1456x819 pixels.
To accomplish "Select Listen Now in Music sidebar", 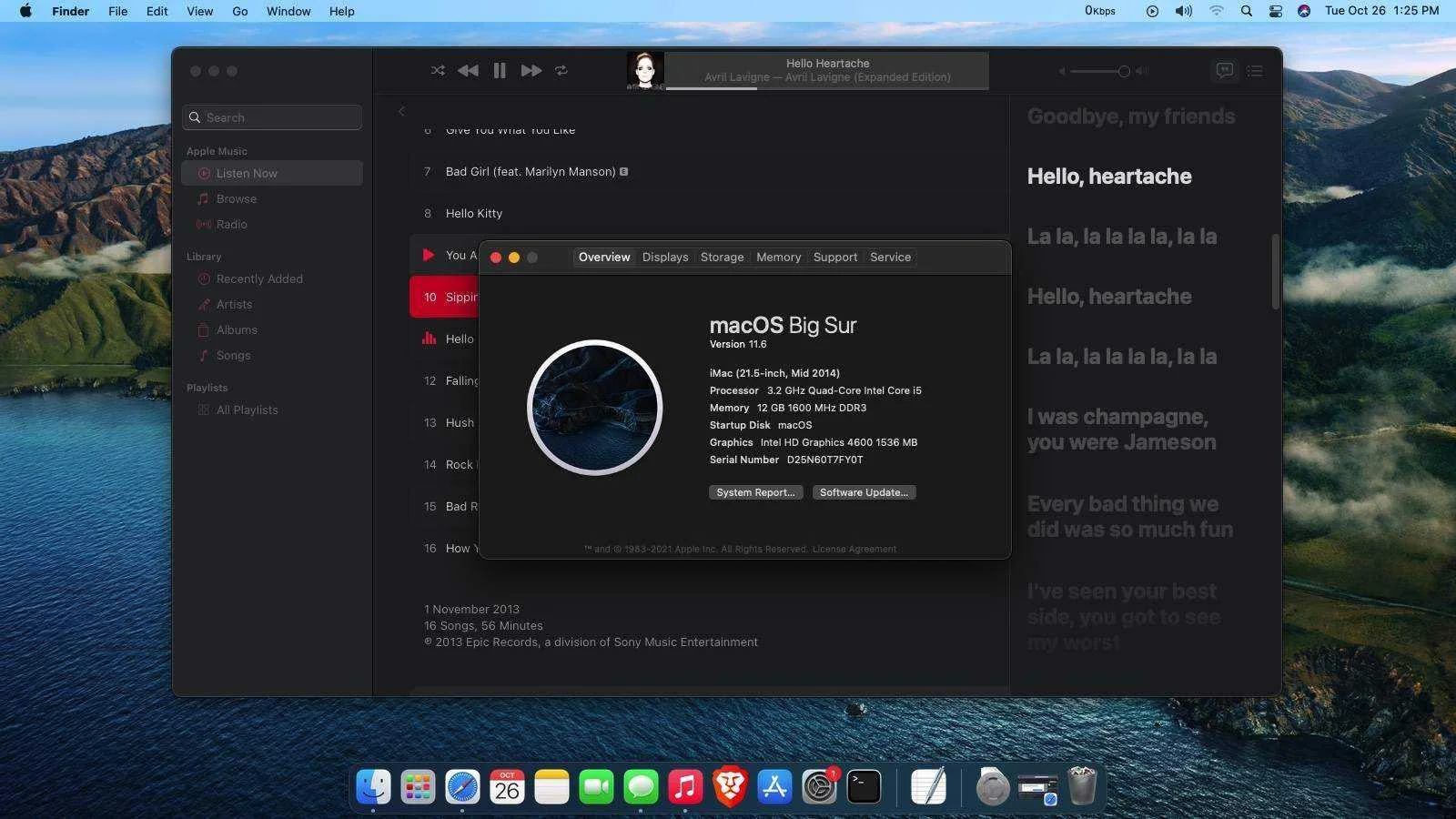I will tap(272, 173).
